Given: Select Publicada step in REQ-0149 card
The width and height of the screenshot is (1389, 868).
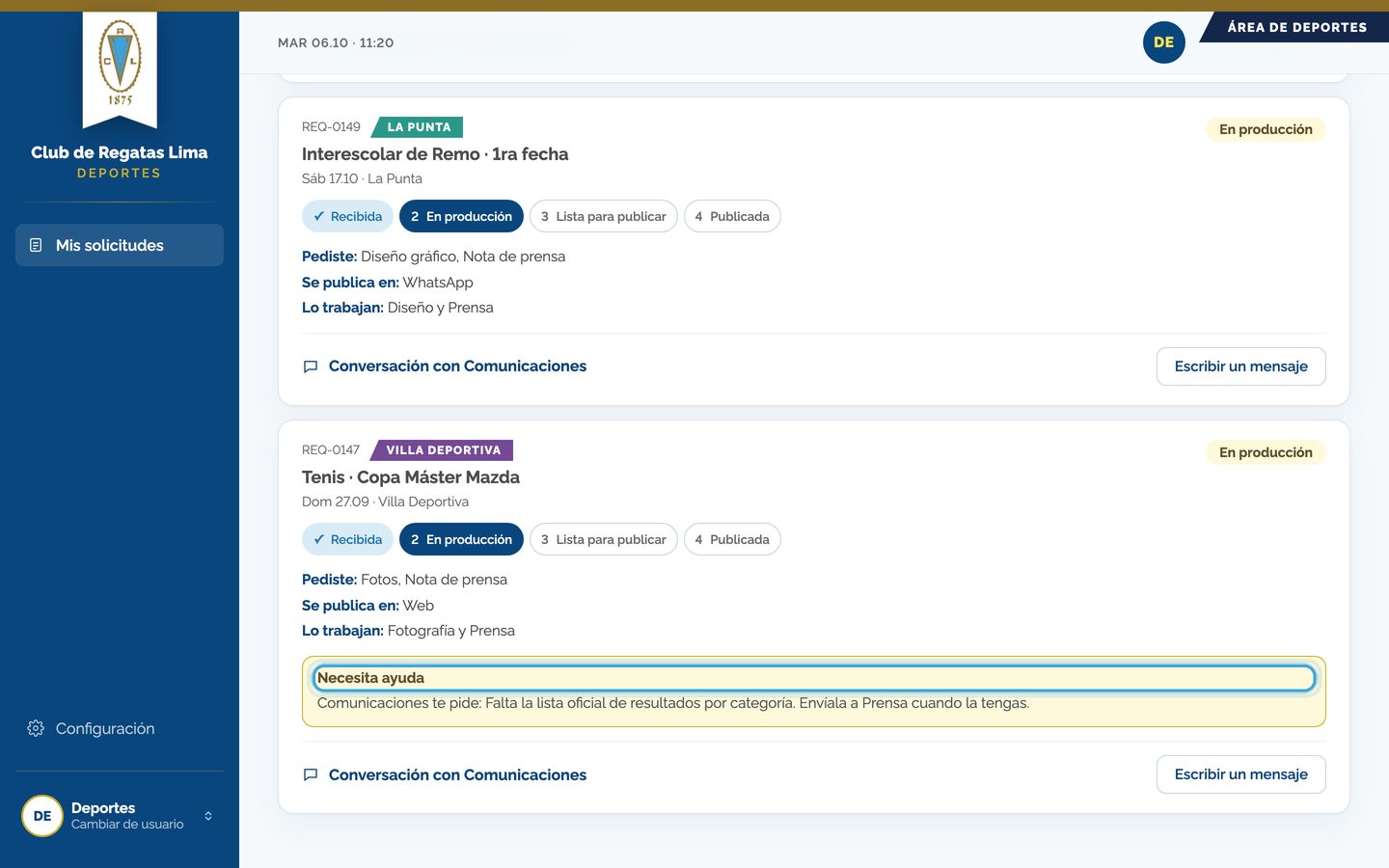Looking at the screenshot, I should [732, 216].
